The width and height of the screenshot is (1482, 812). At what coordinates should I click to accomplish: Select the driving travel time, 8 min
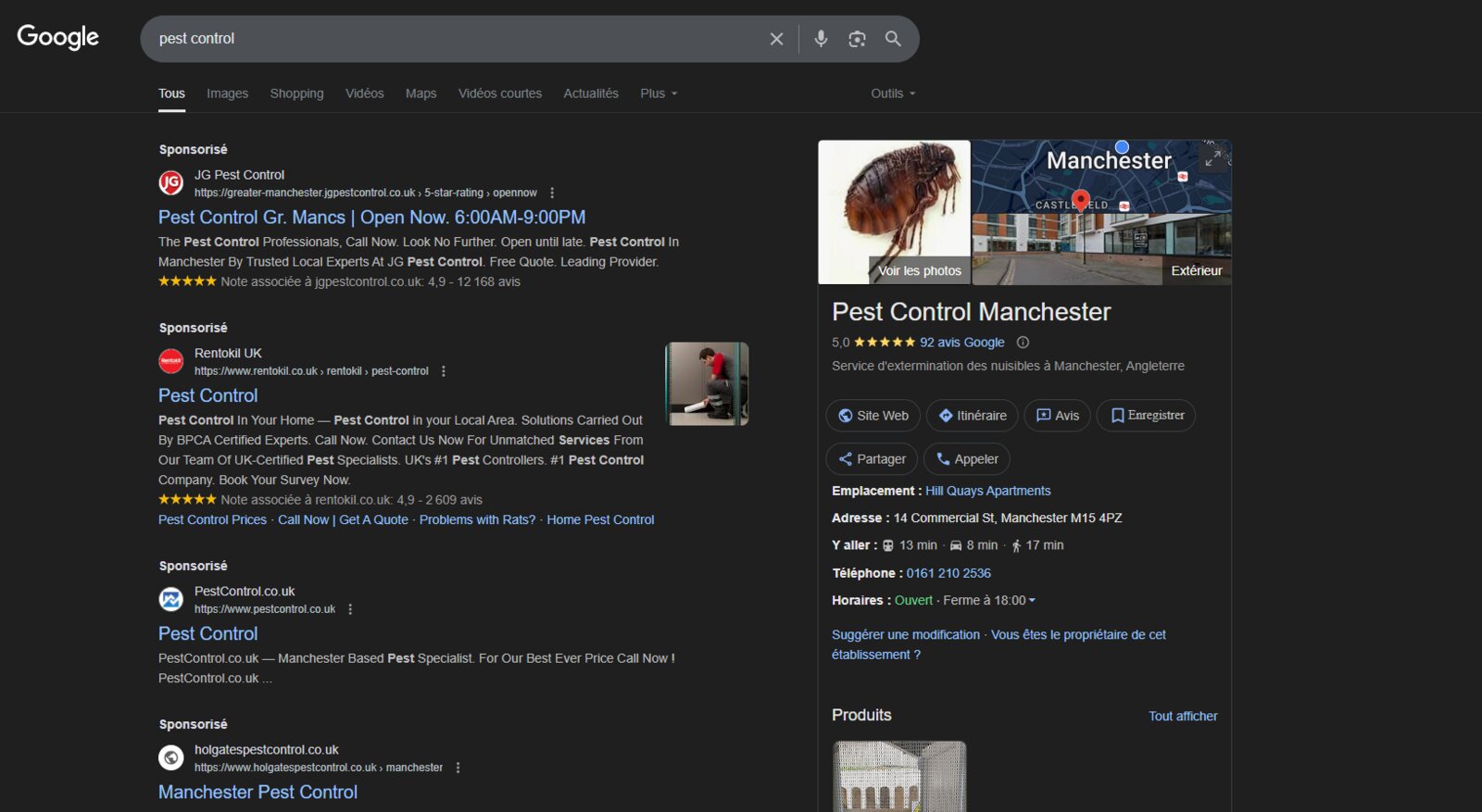coord(973,545)
